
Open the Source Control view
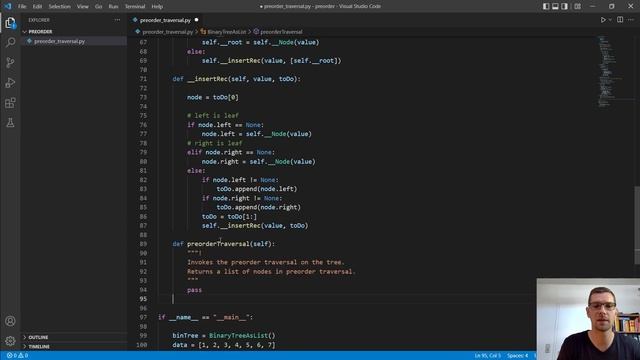point(10,62)
